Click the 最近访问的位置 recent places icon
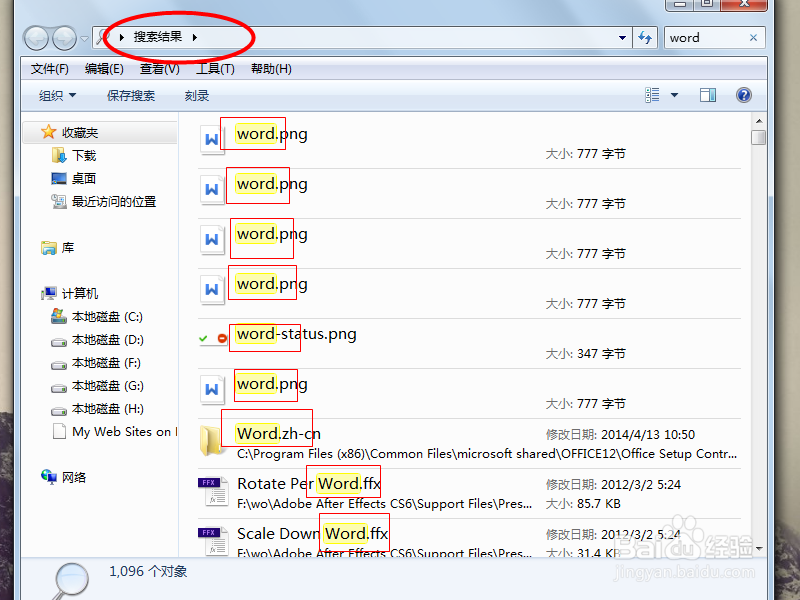This screenshot has height=600, width=800. tap(59, 202)
